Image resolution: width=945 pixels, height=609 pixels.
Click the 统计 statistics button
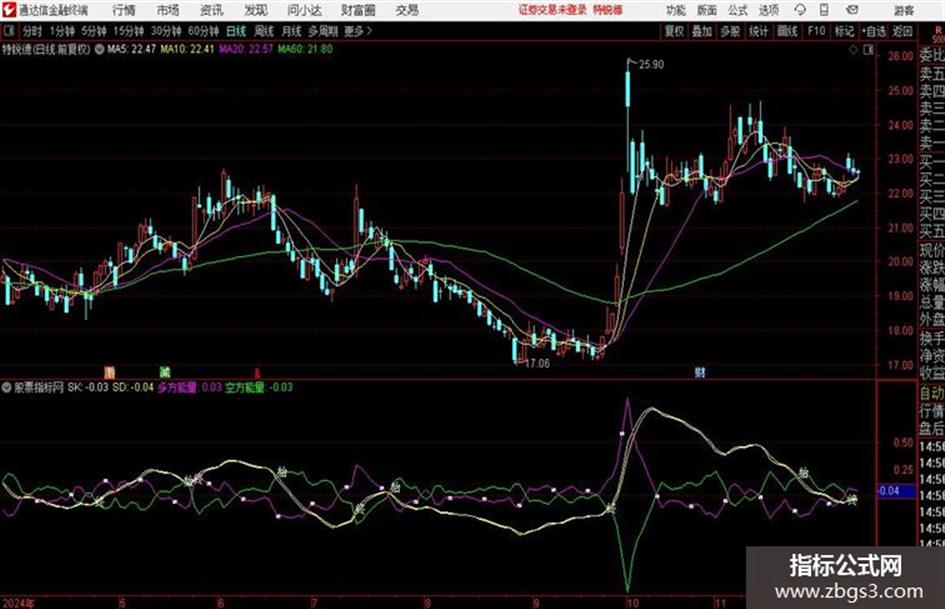(758, 31)
